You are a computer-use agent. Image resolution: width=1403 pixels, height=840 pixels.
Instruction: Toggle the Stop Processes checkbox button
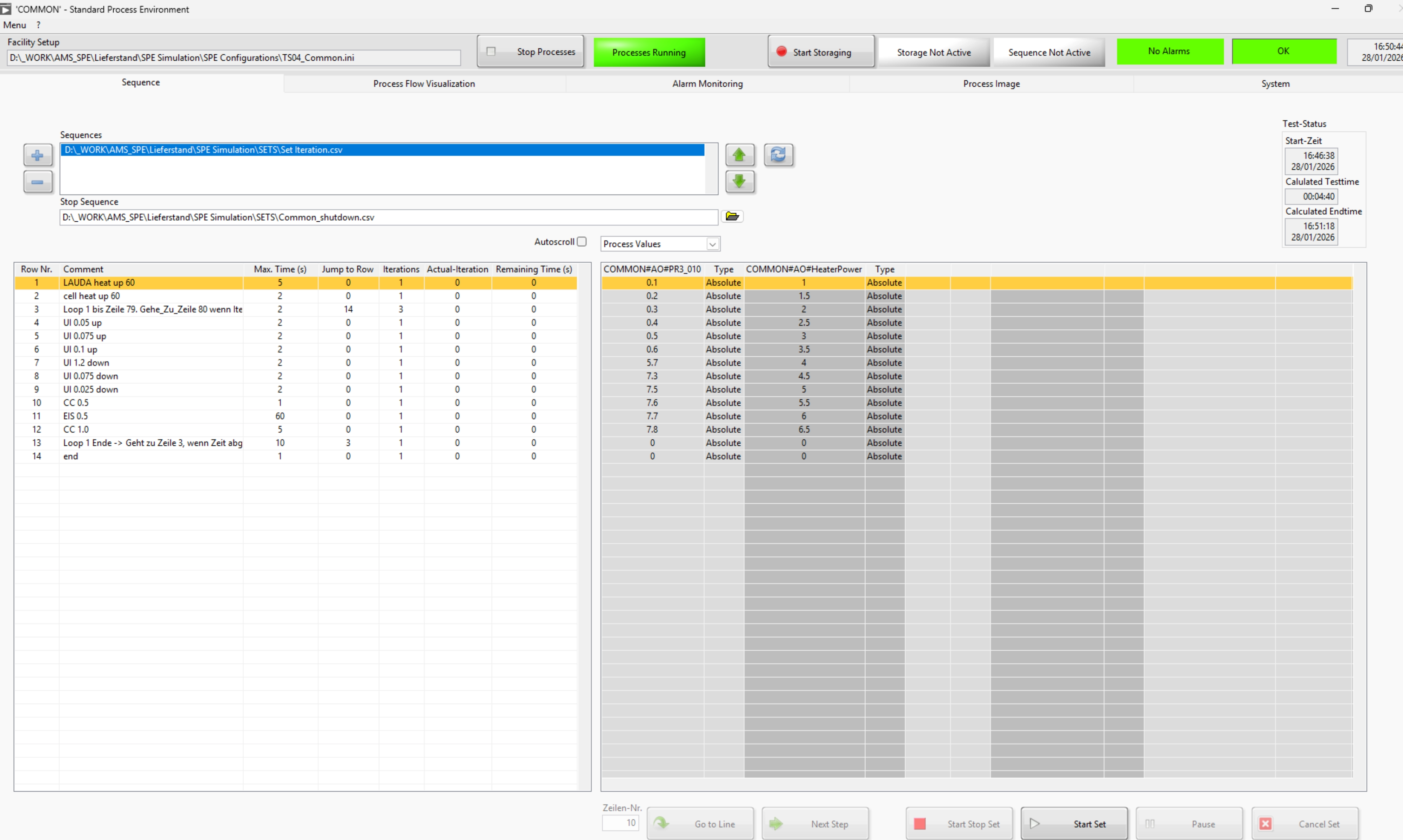pos(530,52)
